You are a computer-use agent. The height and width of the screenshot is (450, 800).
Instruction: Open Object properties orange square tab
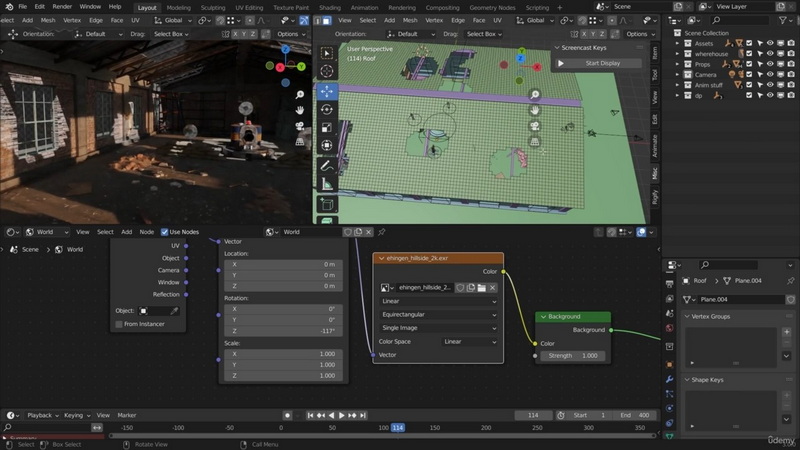(669, 364)
